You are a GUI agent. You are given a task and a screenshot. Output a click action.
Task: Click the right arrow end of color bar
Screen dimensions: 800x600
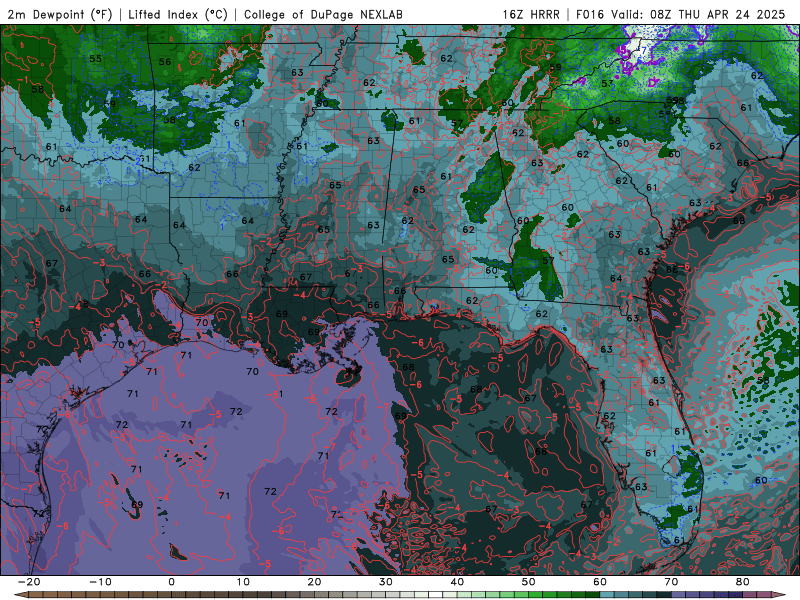[781, 595]
